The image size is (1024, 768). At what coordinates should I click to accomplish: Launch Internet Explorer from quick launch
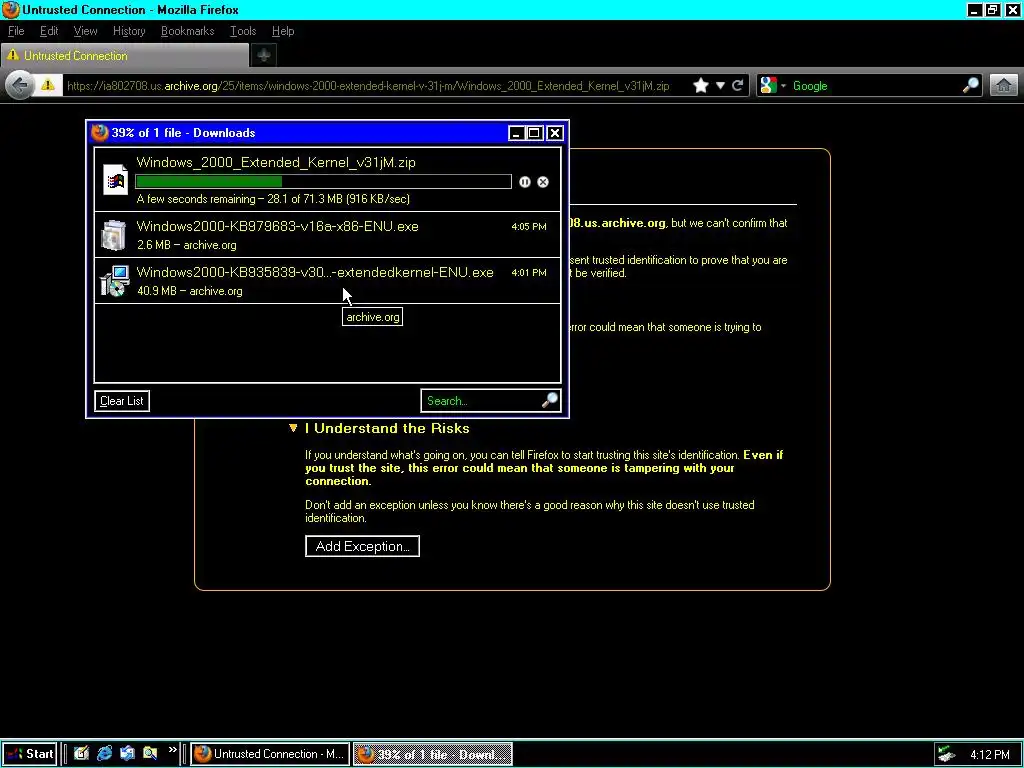click(x=104, y=754)
